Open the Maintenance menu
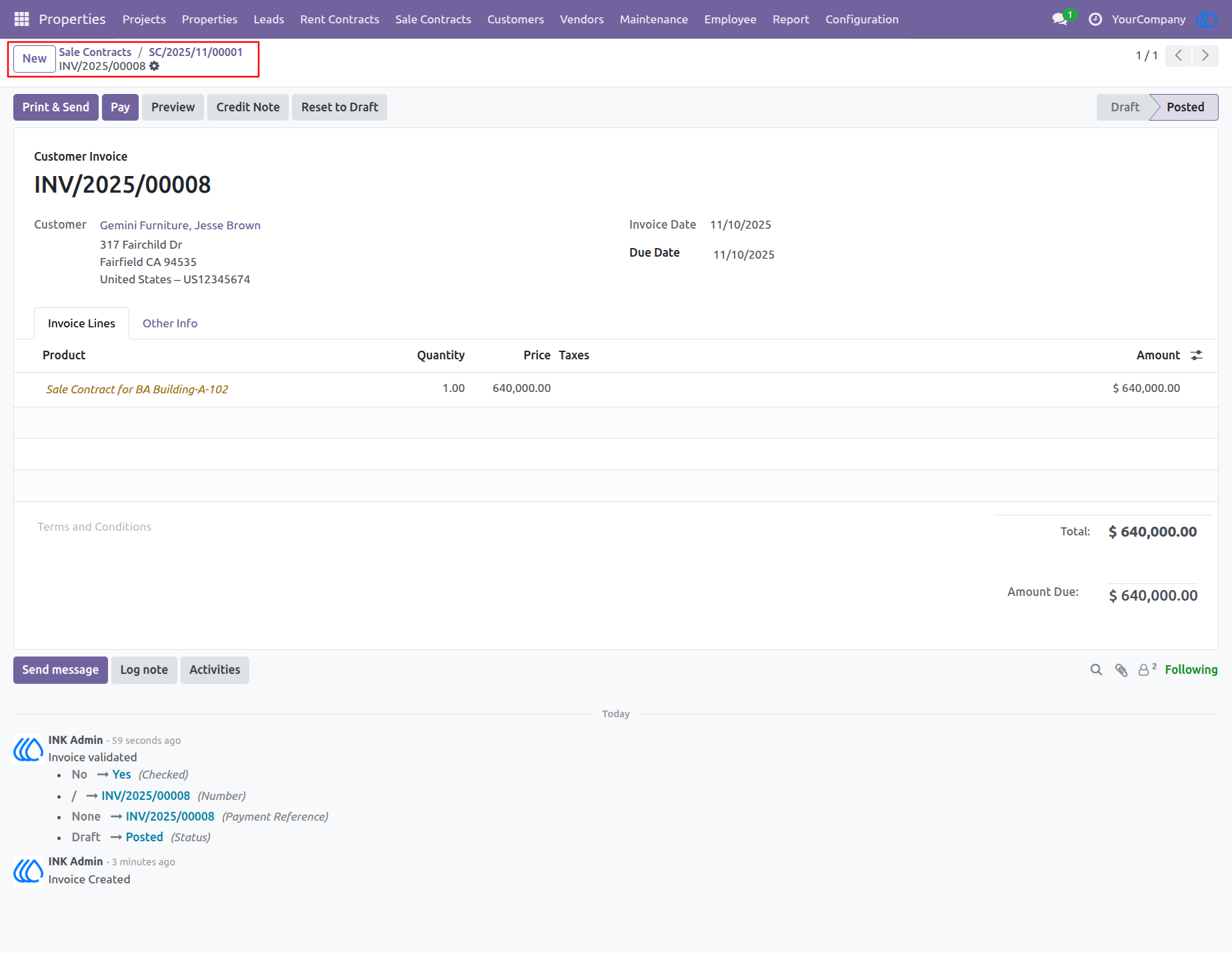 tap(653, 19)
